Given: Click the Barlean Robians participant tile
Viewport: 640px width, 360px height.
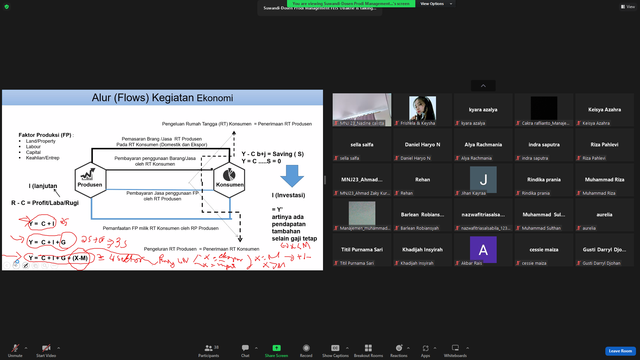Looking at the screenshot, I should (x=422, y=215).
